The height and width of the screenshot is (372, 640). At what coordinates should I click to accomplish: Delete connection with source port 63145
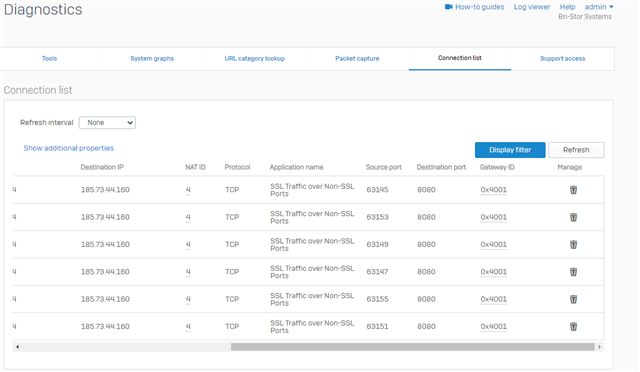(573, 190)
